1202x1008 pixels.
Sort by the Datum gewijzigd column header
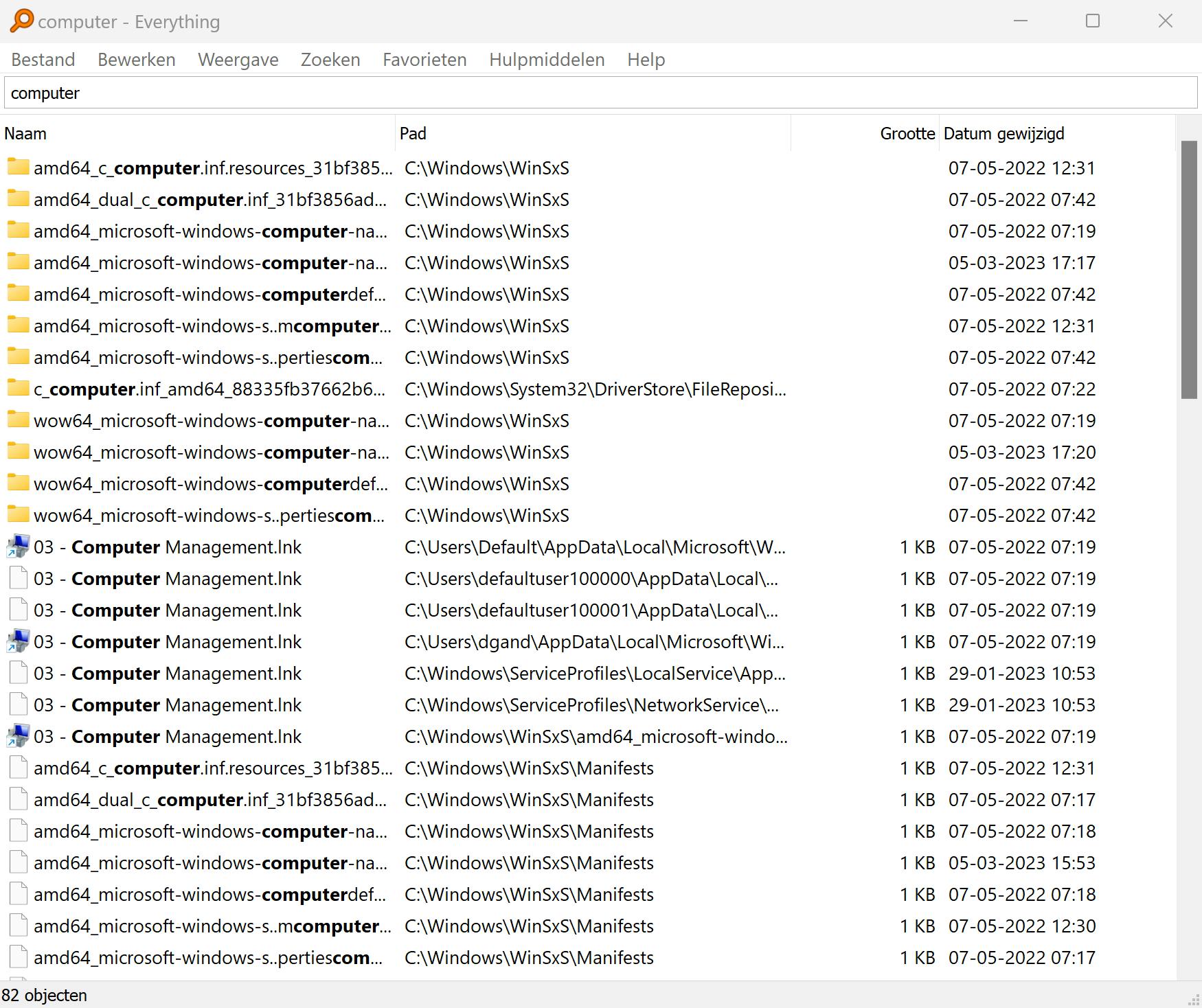pyautogui.click(x=1057, y=133)
